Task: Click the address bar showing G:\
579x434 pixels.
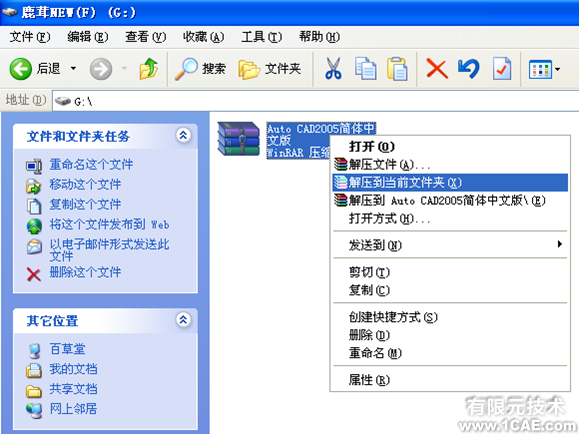Action: [315, 101]
